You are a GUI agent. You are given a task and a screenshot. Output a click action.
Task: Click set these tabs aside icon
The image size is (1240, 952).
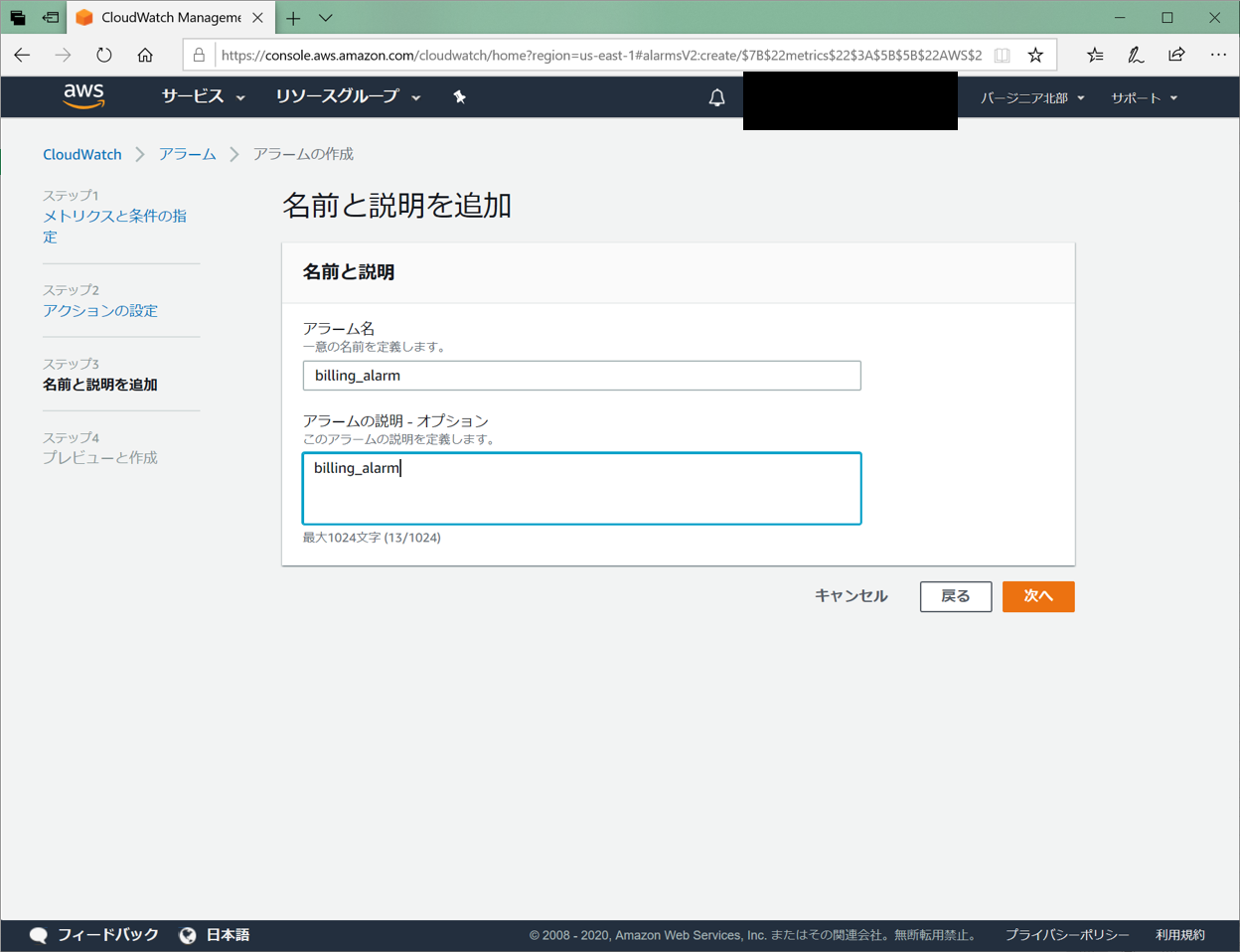point(51,18)
